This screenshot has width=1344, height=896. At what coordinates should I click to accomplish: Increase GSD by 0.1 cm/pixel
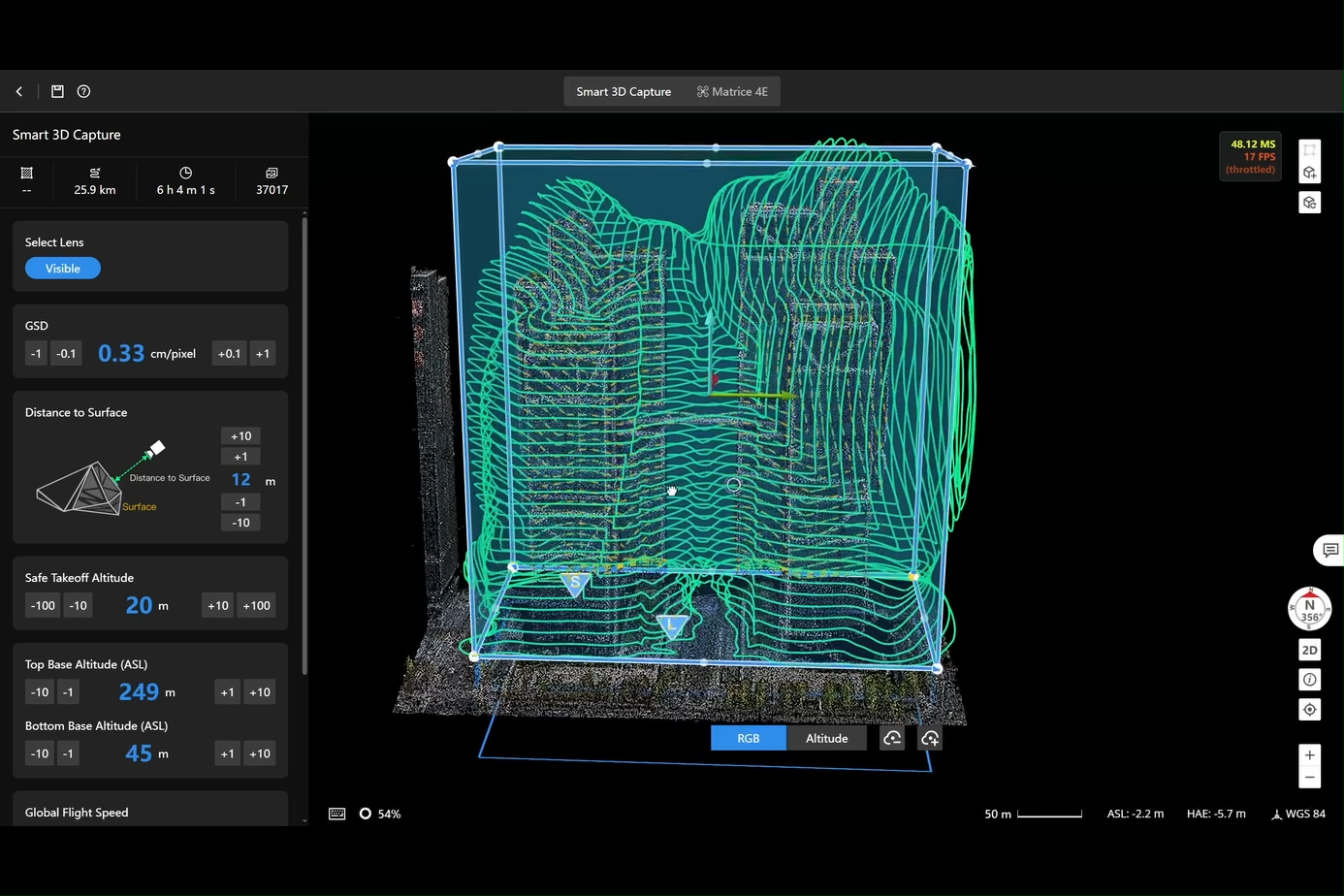229,354
